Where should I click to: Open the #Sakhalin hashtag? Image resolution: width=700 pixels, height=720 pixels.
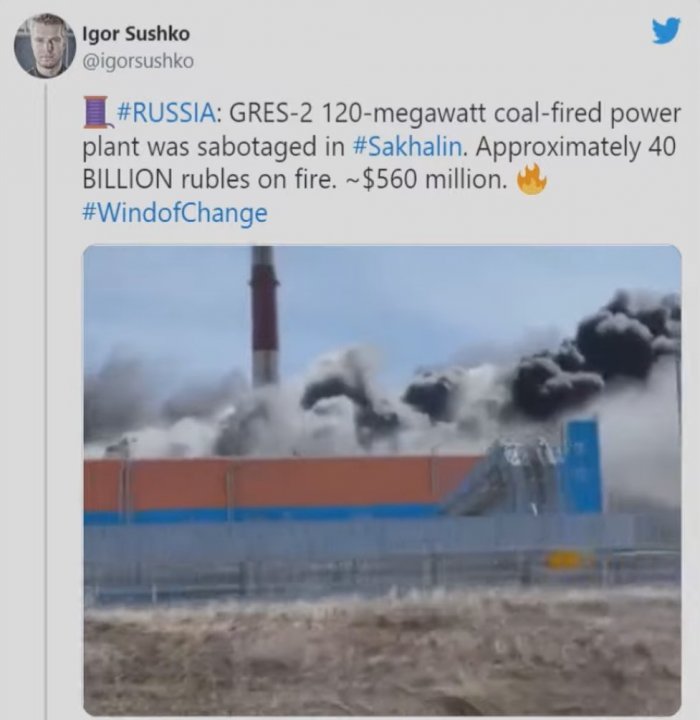(407, 146)
